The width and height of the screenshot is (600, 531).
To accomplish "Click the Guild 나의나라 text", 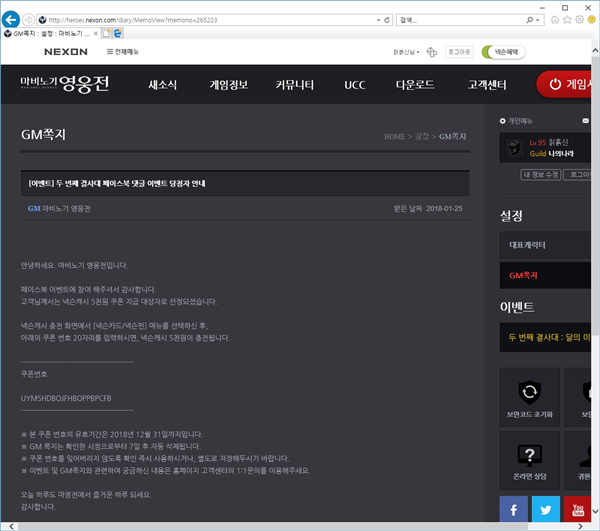I will tap(551, 153).
